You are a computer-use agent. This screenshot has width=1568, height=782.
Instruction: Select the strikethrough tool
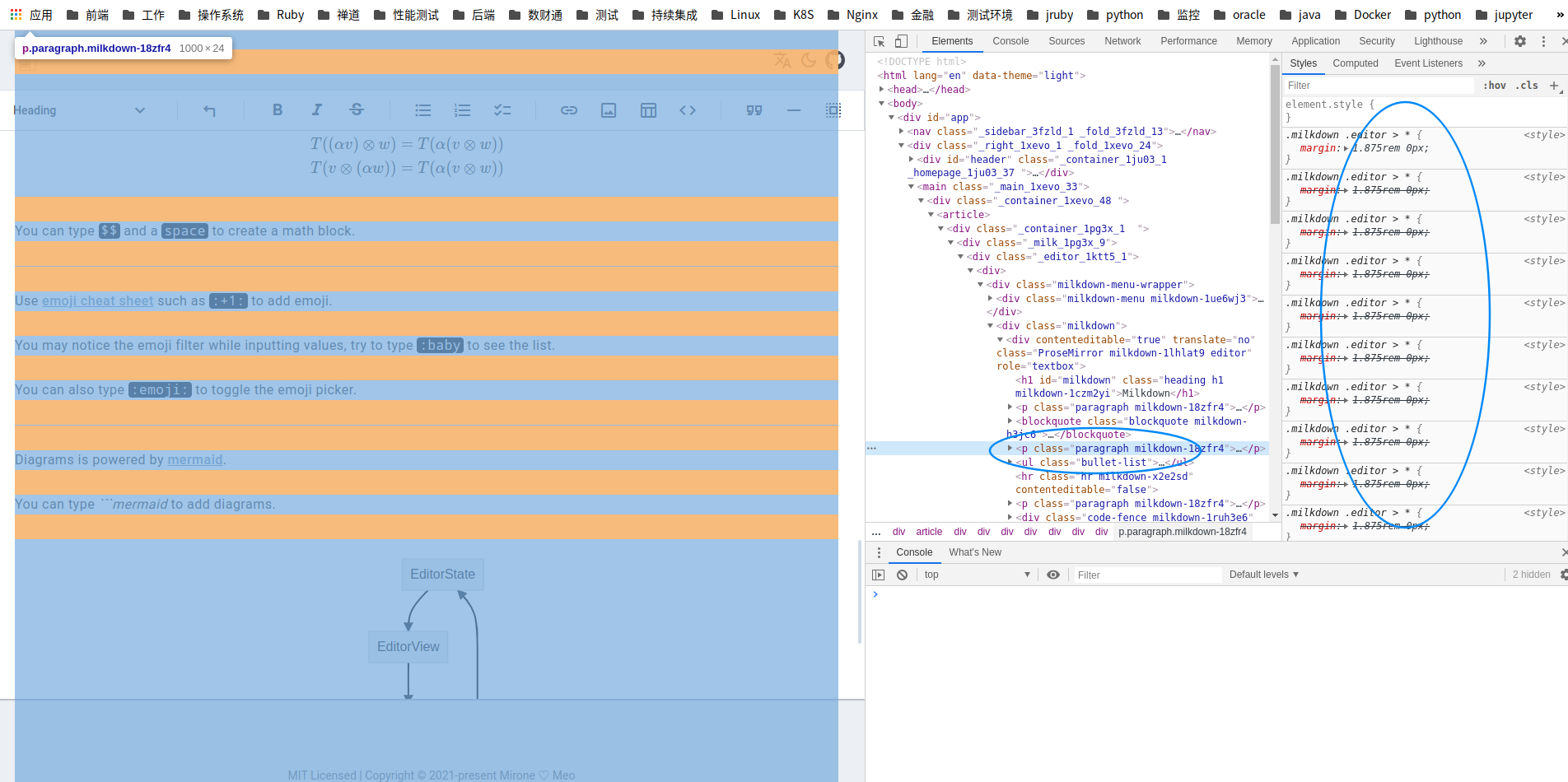pos(357,109)
